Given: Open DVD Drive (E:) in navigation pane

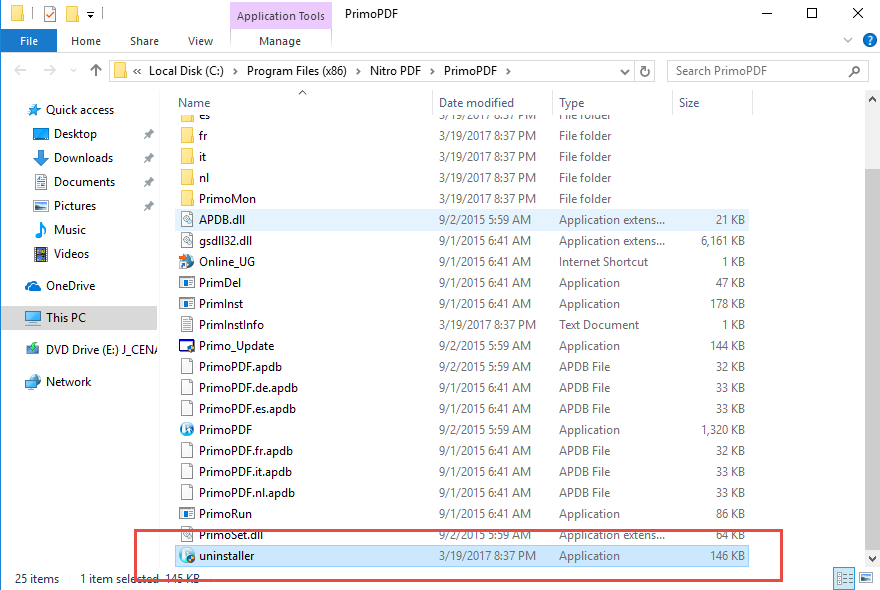Looking at the screenshot, I should coord(101,350).
